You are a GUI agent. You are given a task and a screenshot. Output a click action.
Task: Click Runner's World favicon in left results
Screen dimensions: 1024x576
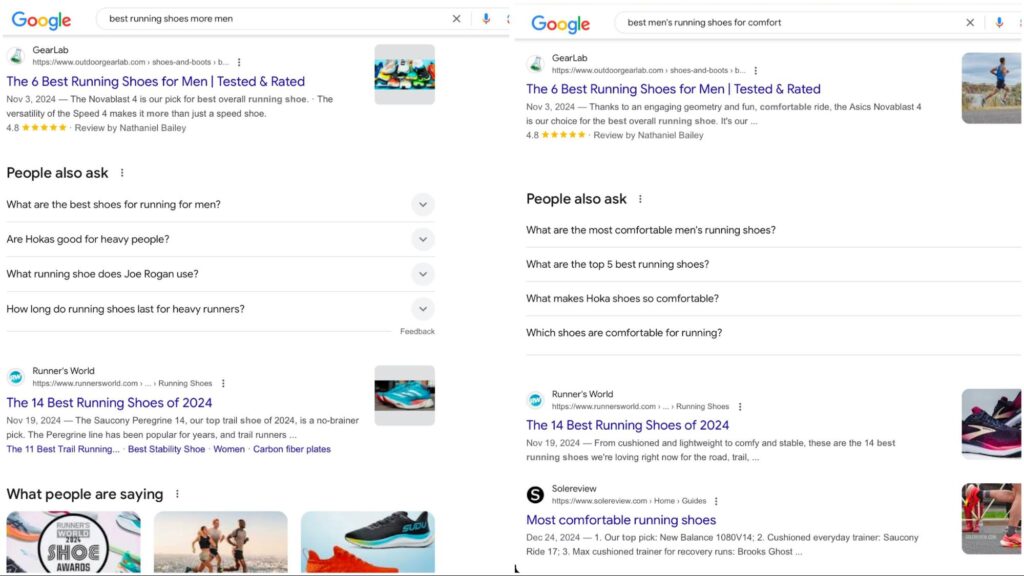tap(16, 377)
